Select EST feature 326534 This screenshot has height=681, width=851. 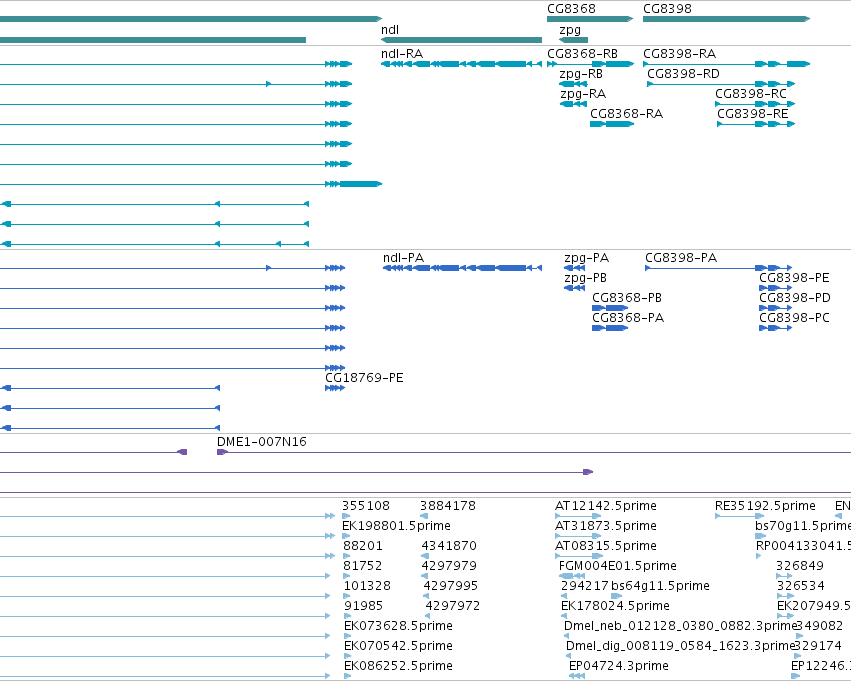click(785, 596)
